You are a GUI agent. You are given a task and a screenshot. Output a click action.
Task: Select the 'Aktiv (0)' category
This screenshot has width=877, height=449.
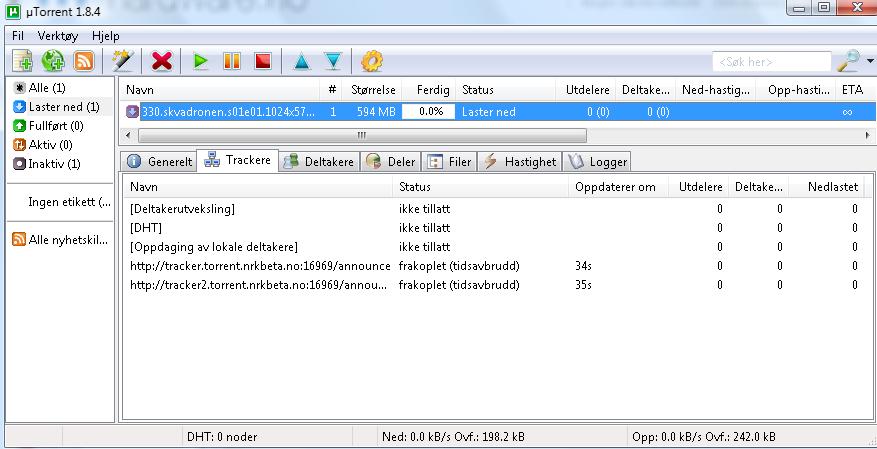point(43,145)
